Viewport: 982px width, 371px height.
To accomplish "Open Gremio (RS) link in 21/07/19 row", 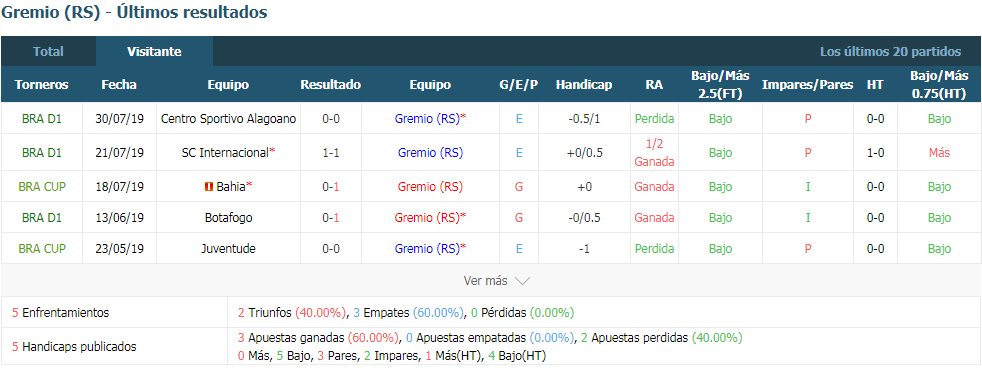I will [430, 152].
